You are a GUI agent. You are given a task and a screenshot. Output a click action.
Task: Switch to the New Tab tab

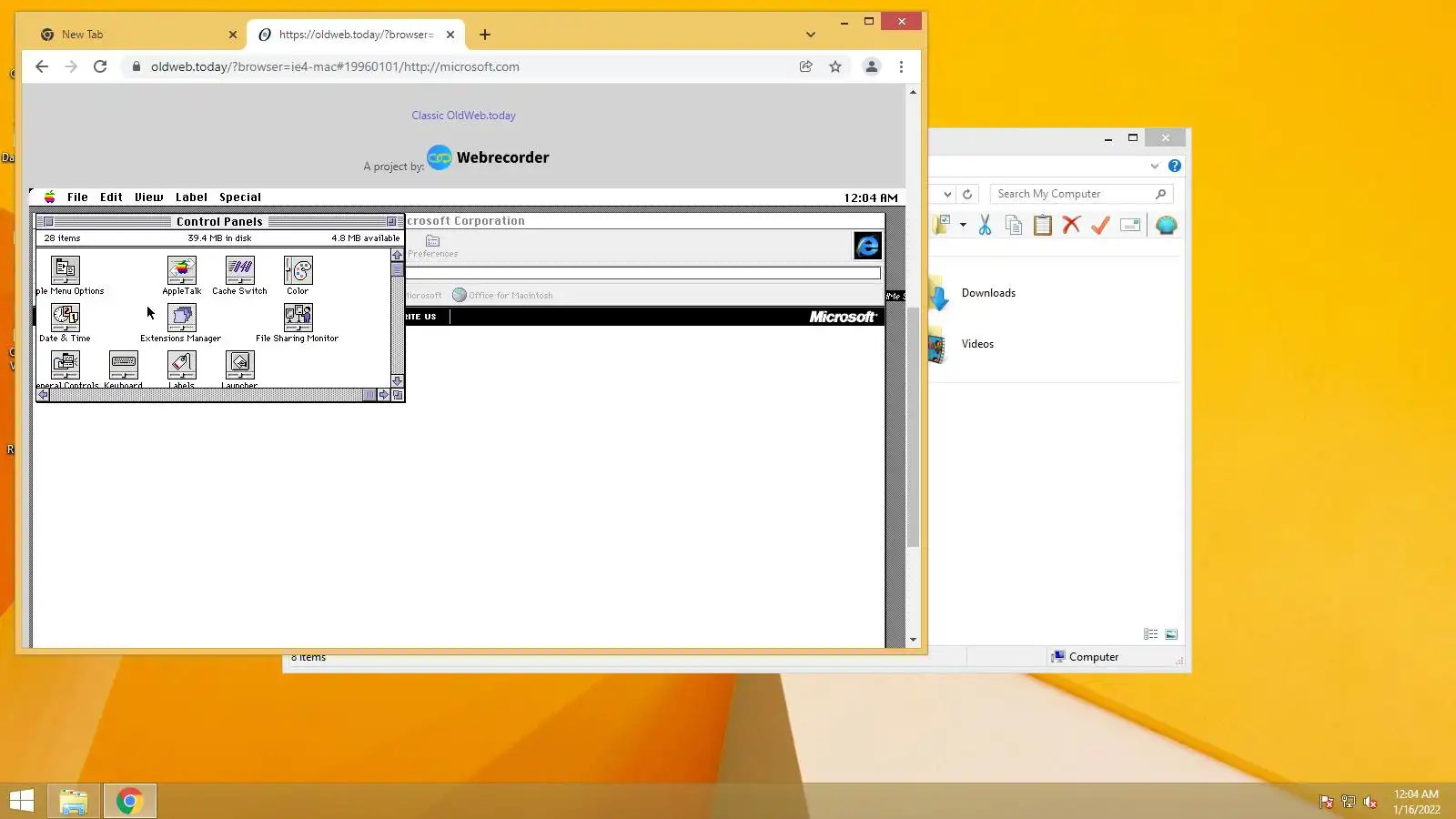139,35
